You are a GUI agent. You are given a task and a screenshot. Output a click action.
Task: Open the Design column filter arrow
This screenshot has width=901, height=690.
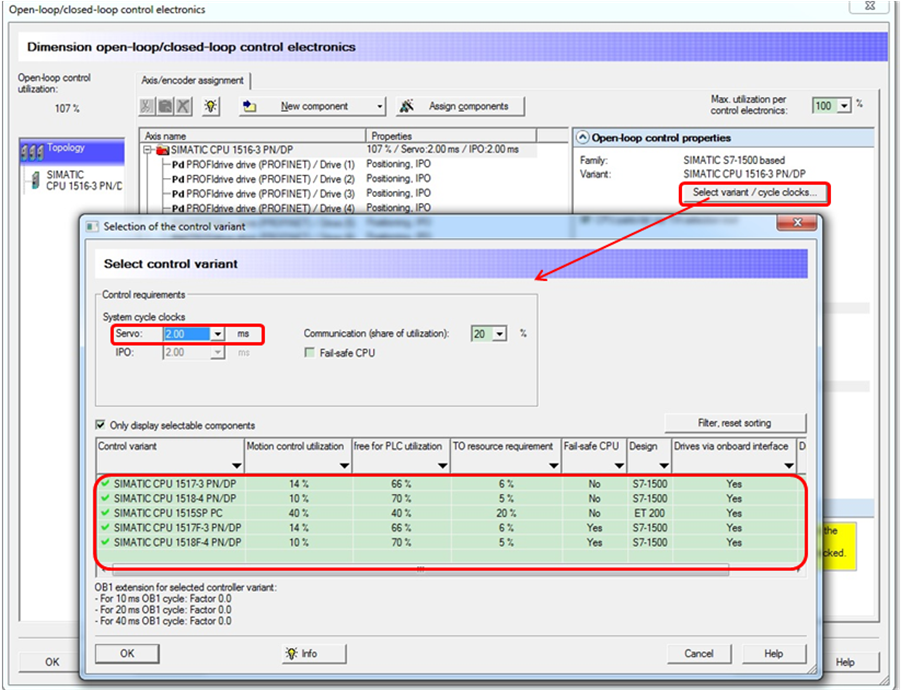pos(664,465)
